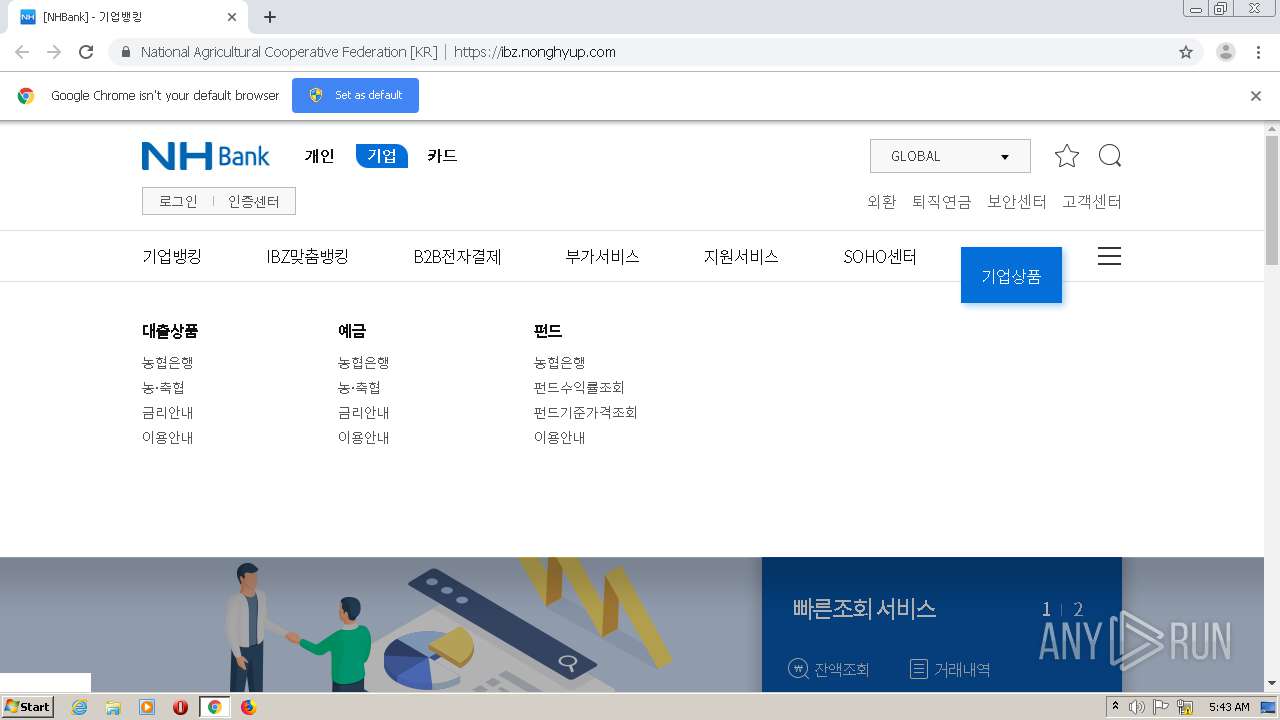The image size is (1280, 720).
Task: Go to the 보안센터 security center
Action: (x=1017, y=201)
